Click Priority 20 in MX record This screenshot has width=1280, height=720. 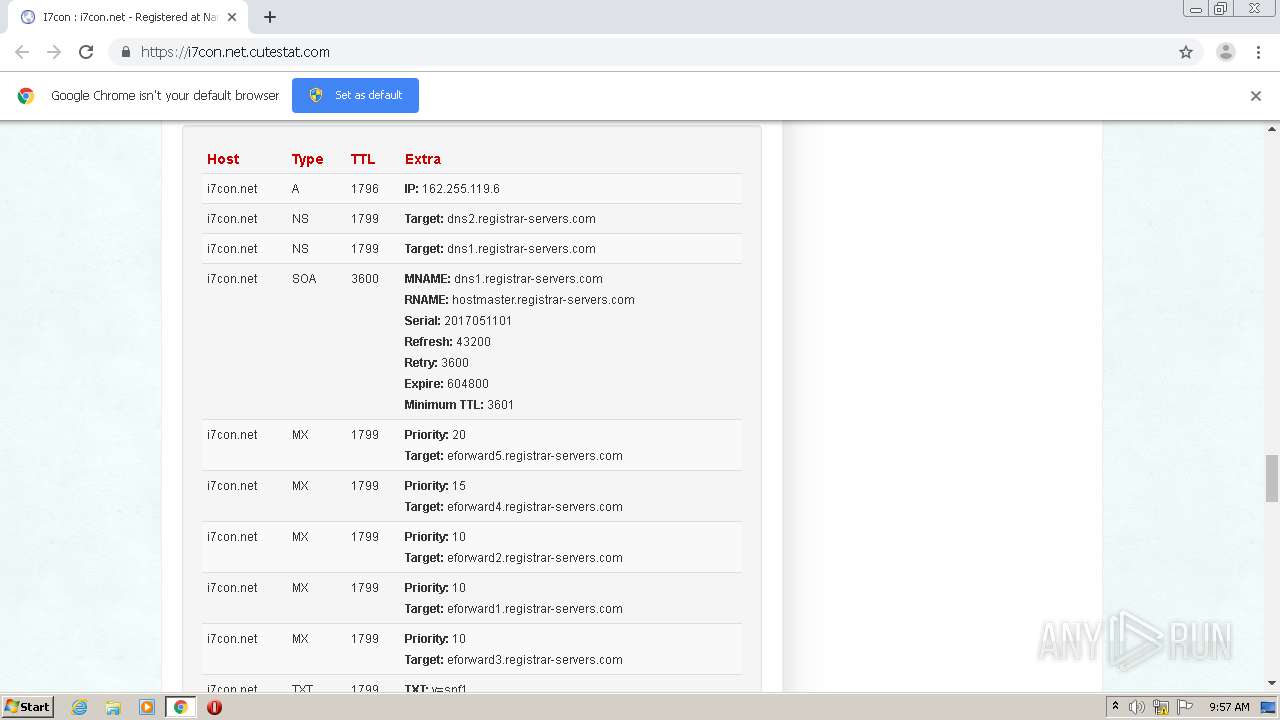pyautogui.click(x=435, y=435)
